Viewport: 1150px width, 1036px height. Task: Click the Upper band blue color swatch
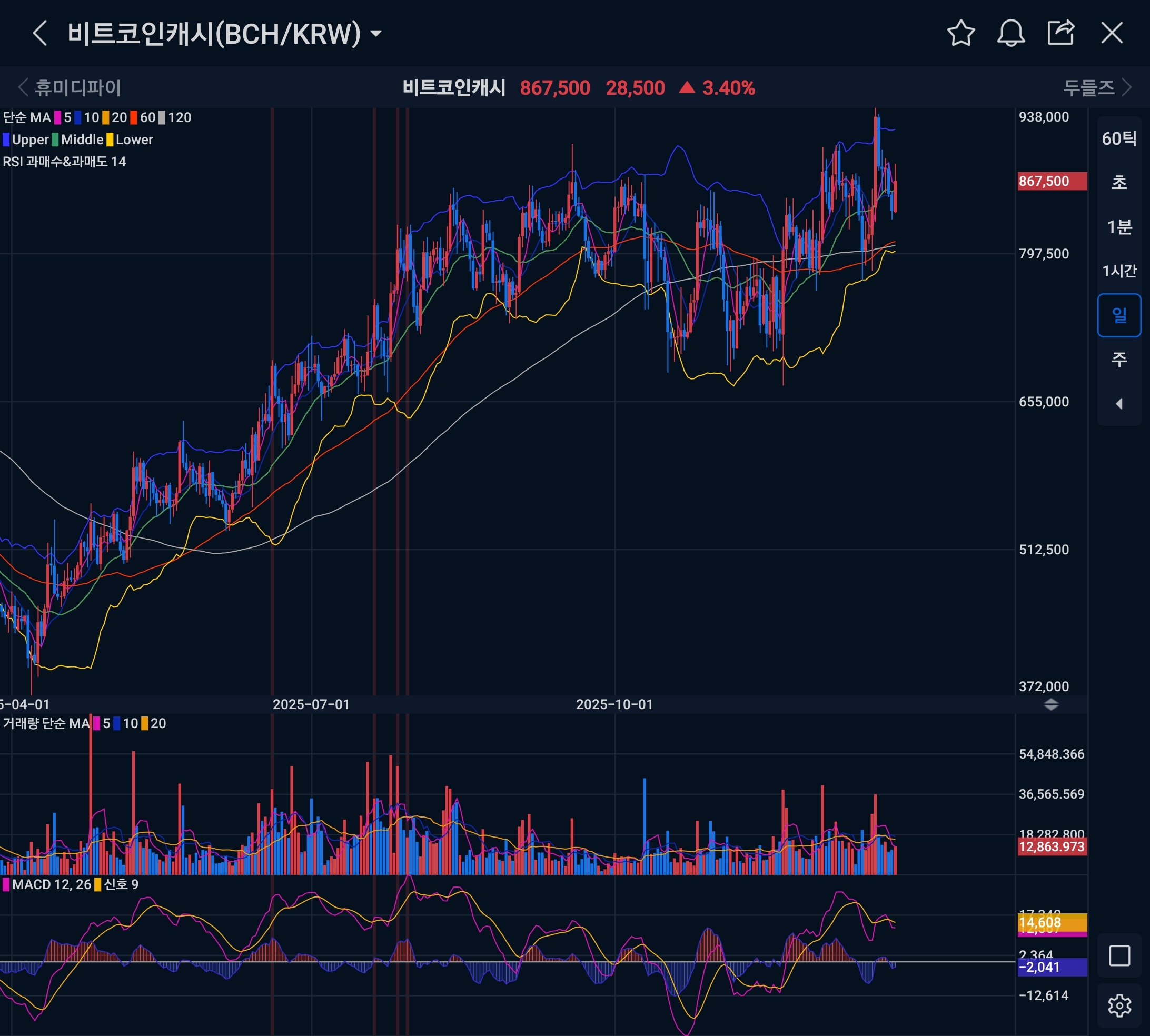[x=6, y=140]
